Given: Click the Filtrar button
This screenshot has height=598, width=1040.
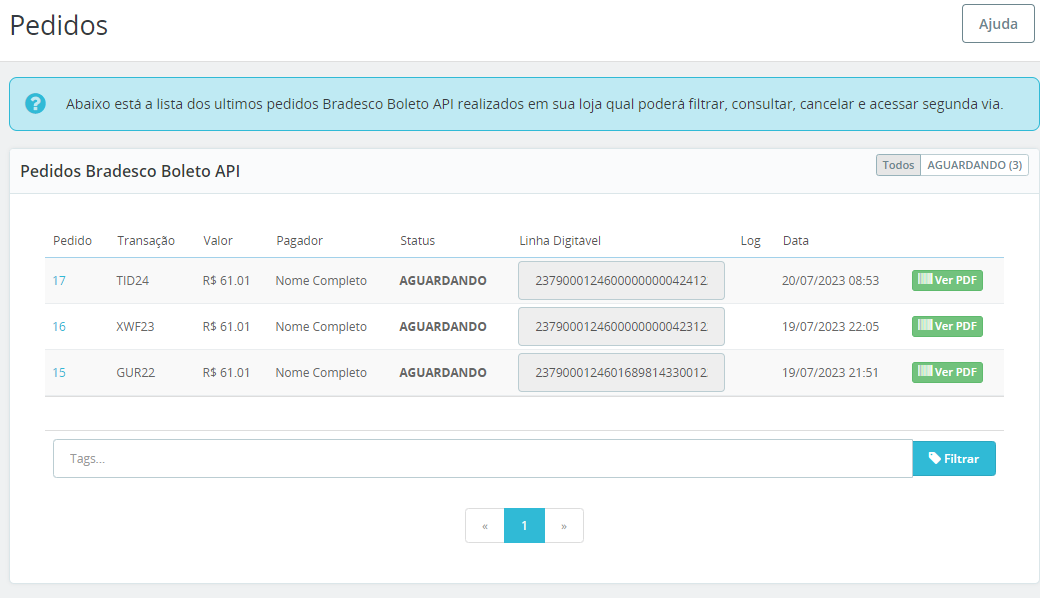Looking at the screenshot, I should (954, 459).
